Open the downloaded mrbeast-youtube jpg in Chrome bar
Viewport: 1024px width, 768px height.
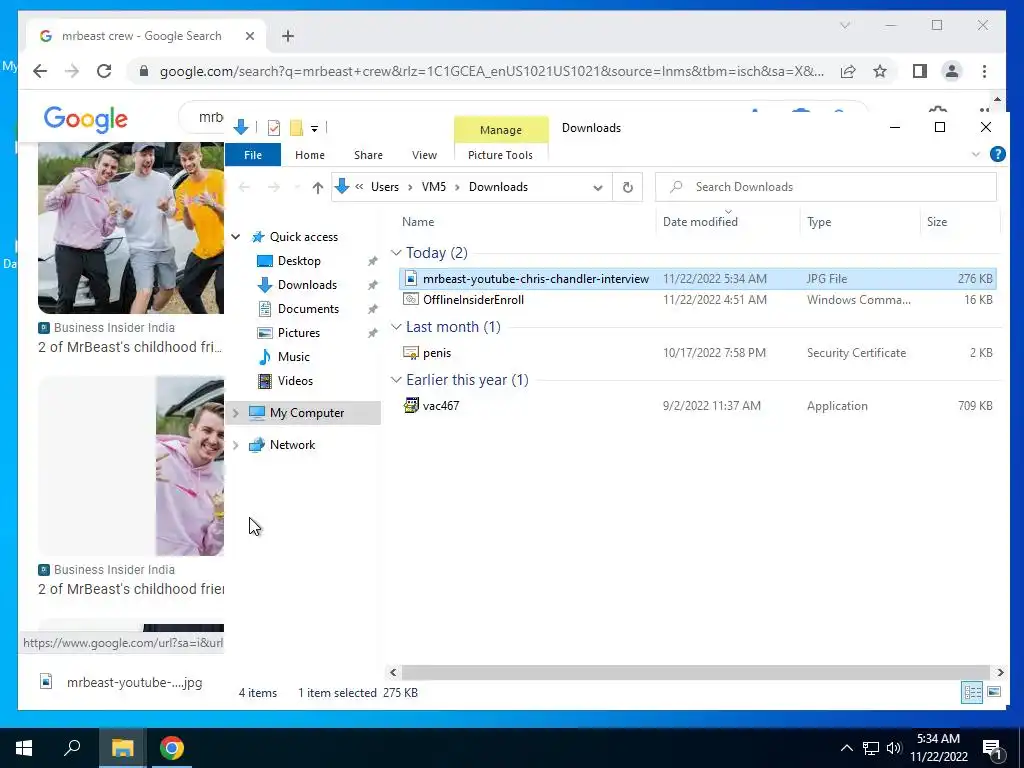pos(121,682)
